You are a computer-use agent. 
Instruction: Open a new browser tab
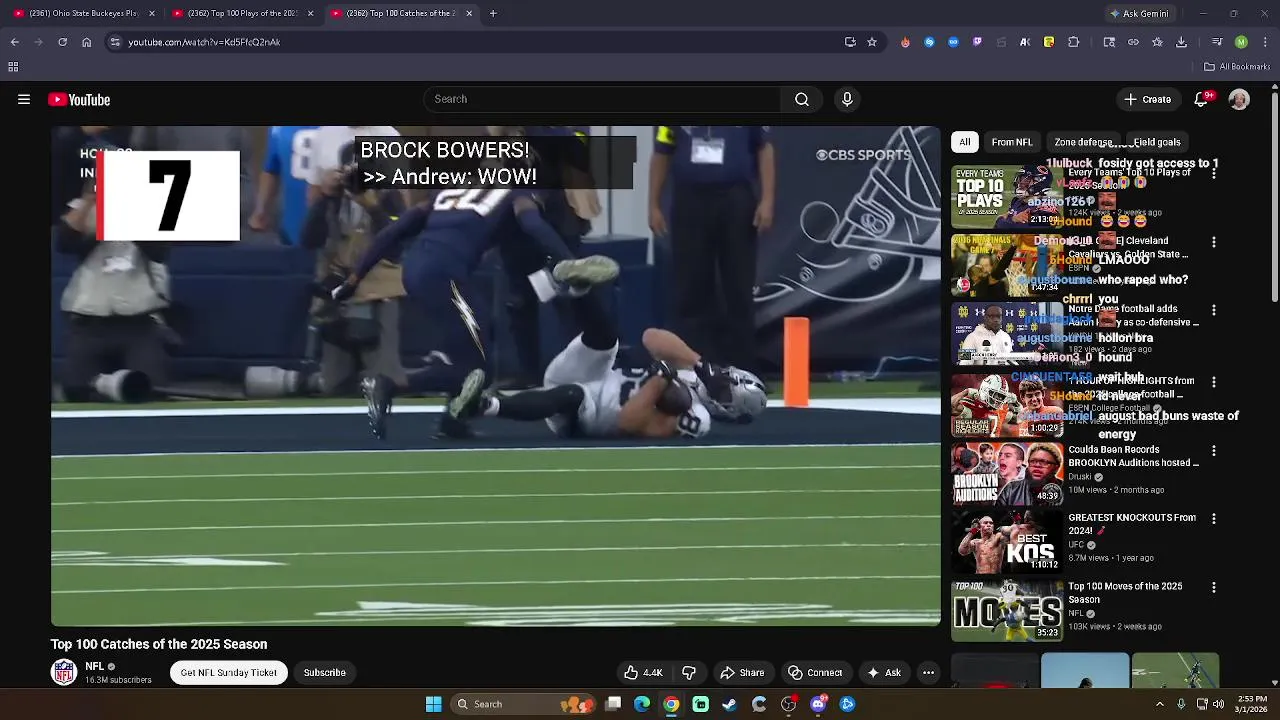coord(493,13)
